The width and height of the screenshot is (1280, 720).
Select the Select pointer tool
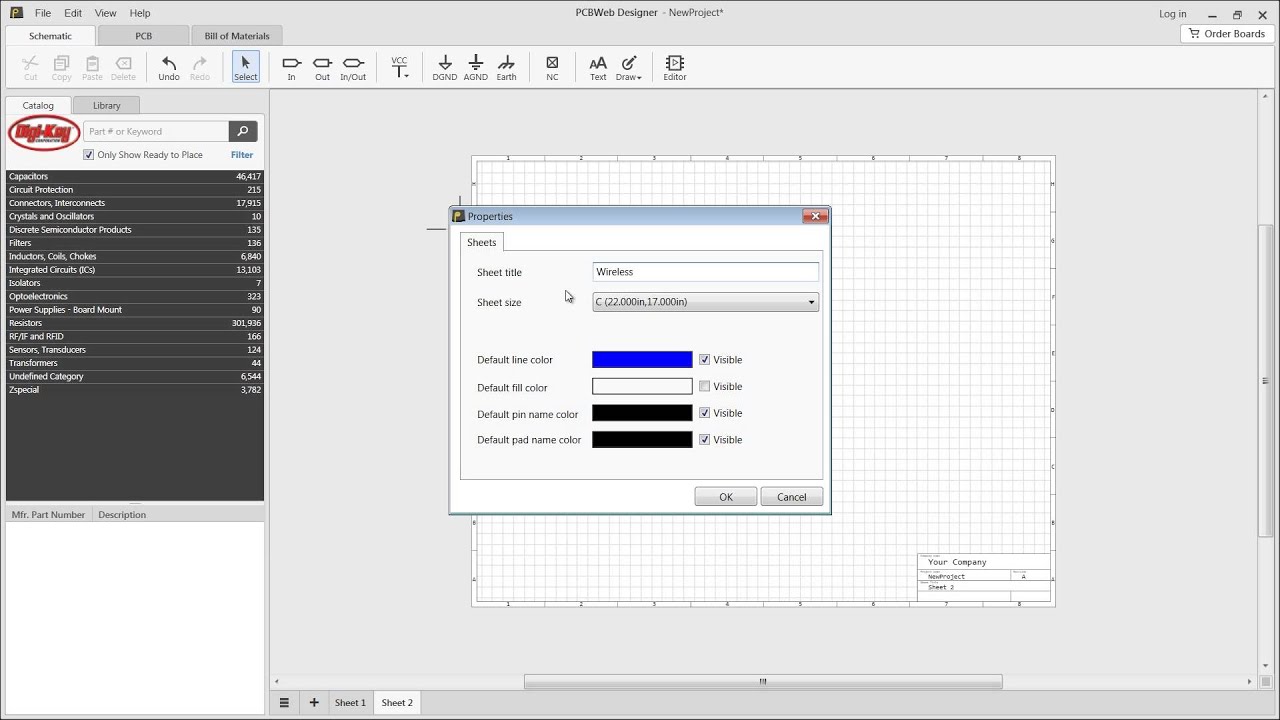coord(245,67)
